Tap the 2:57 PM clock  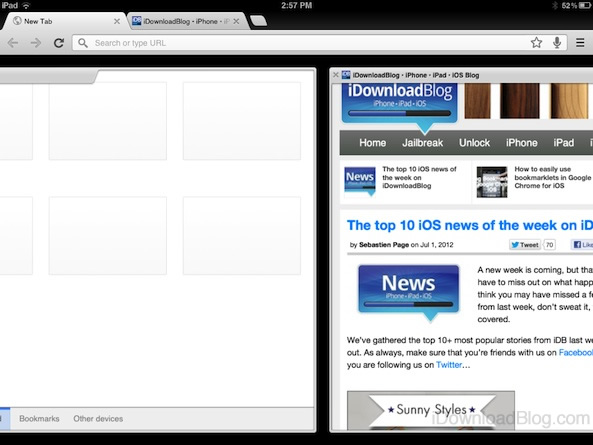point(296,5)
